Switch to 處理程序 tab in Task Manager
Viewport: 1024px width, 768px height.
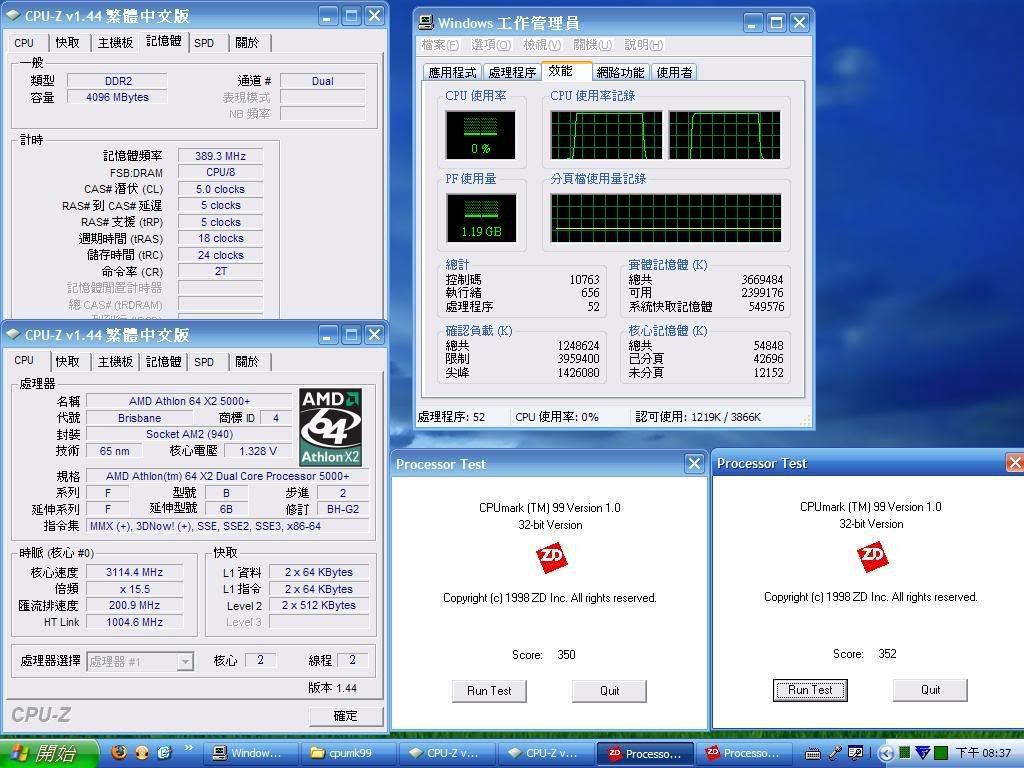(512, 72)
